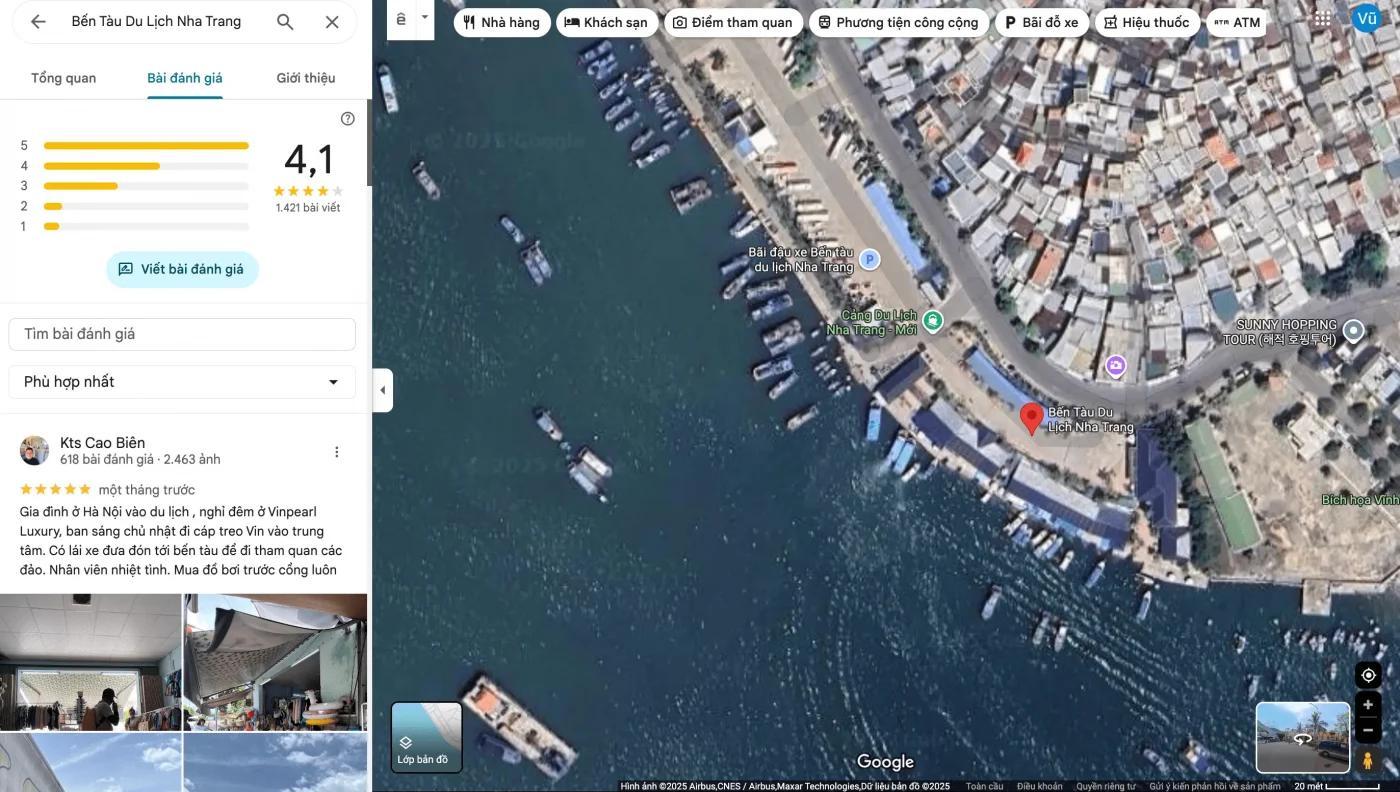Image resolution: width=1400 pixels, height=792 pixels.
Task: Center map on my location
Action: 1368,675
